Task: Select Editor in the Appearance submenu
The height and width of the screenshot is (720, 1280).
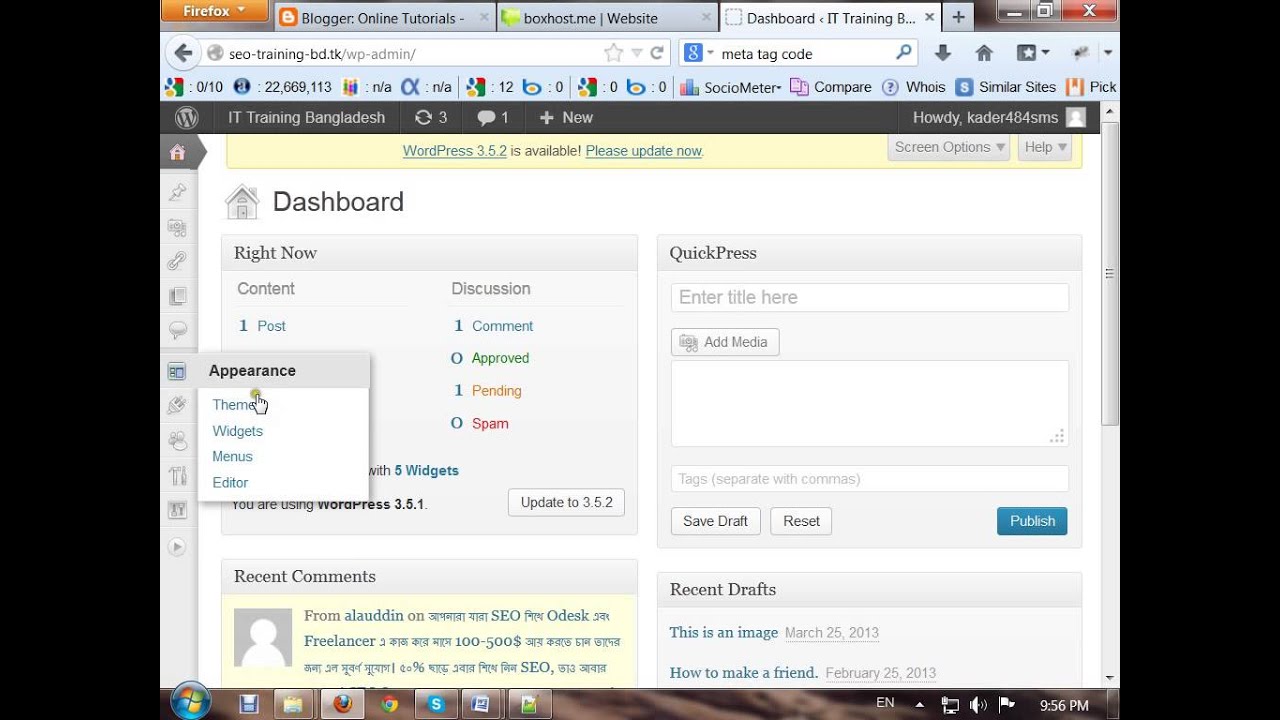Action: [x=230, y=482]
